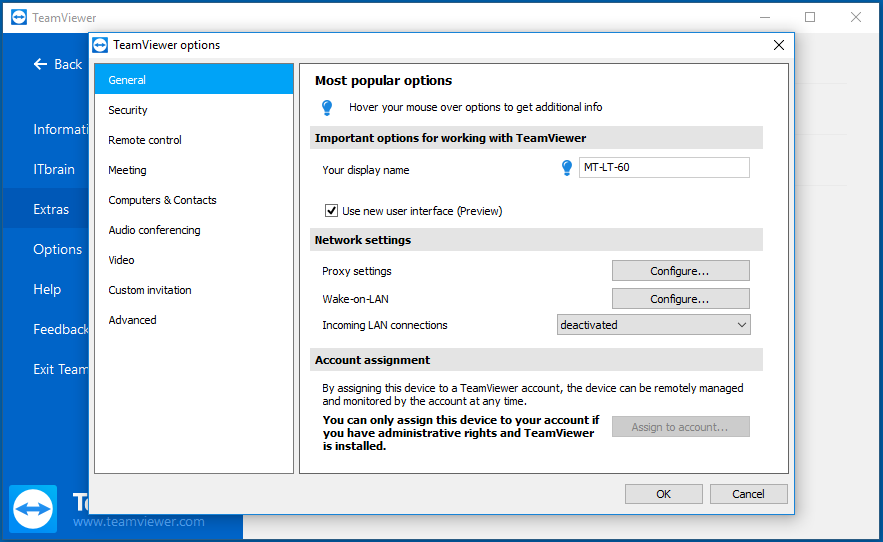Open the Advanced options category
The height and width of the screenshot is (542, 883).
tap(194, 320)
